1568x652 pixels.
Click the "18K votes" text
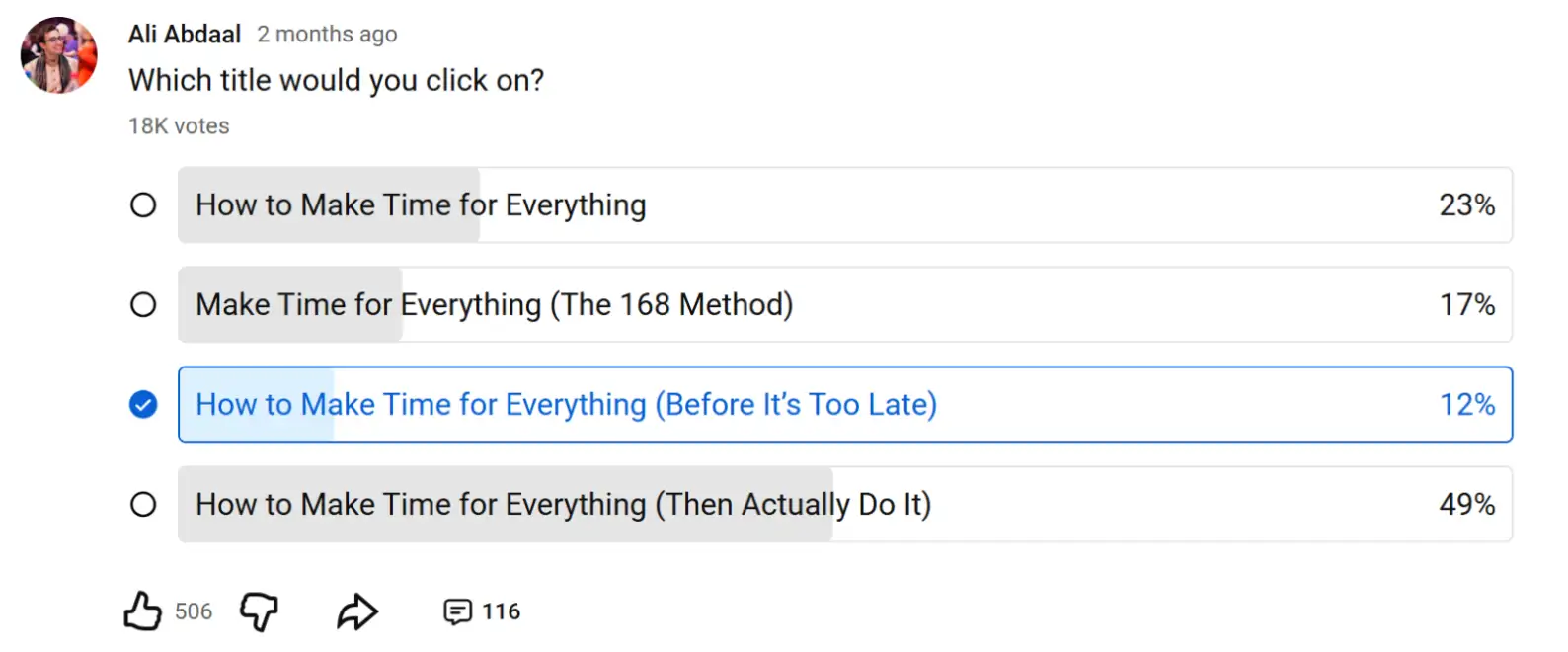tap(179, 126)
